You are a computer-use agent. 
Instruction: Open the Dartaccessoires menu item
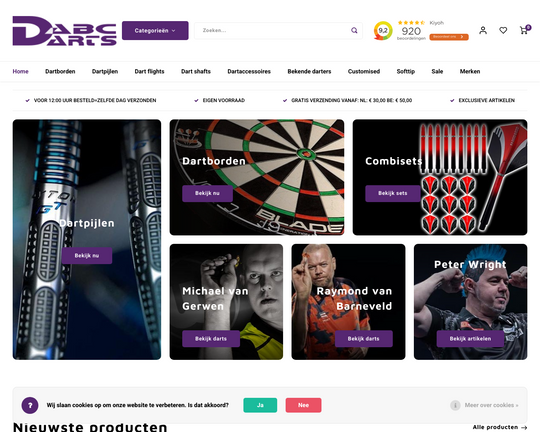pos(249,71)
